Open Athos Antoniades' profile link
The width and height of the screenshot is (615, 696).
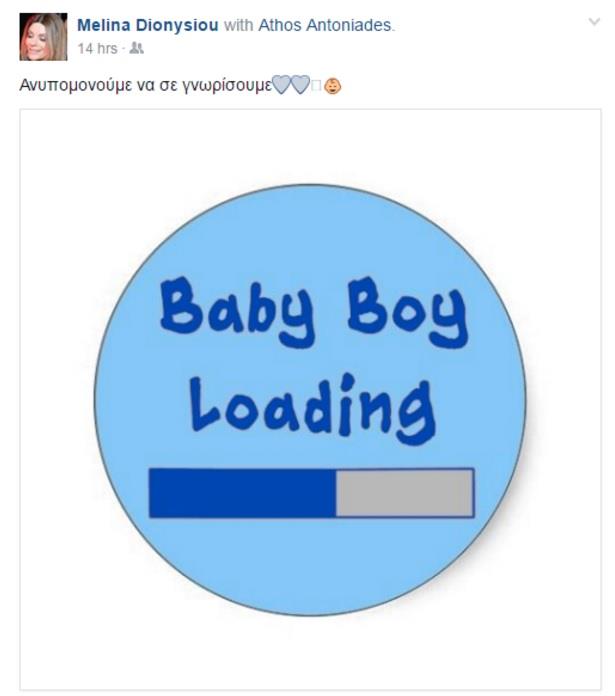tap(325, 25)
